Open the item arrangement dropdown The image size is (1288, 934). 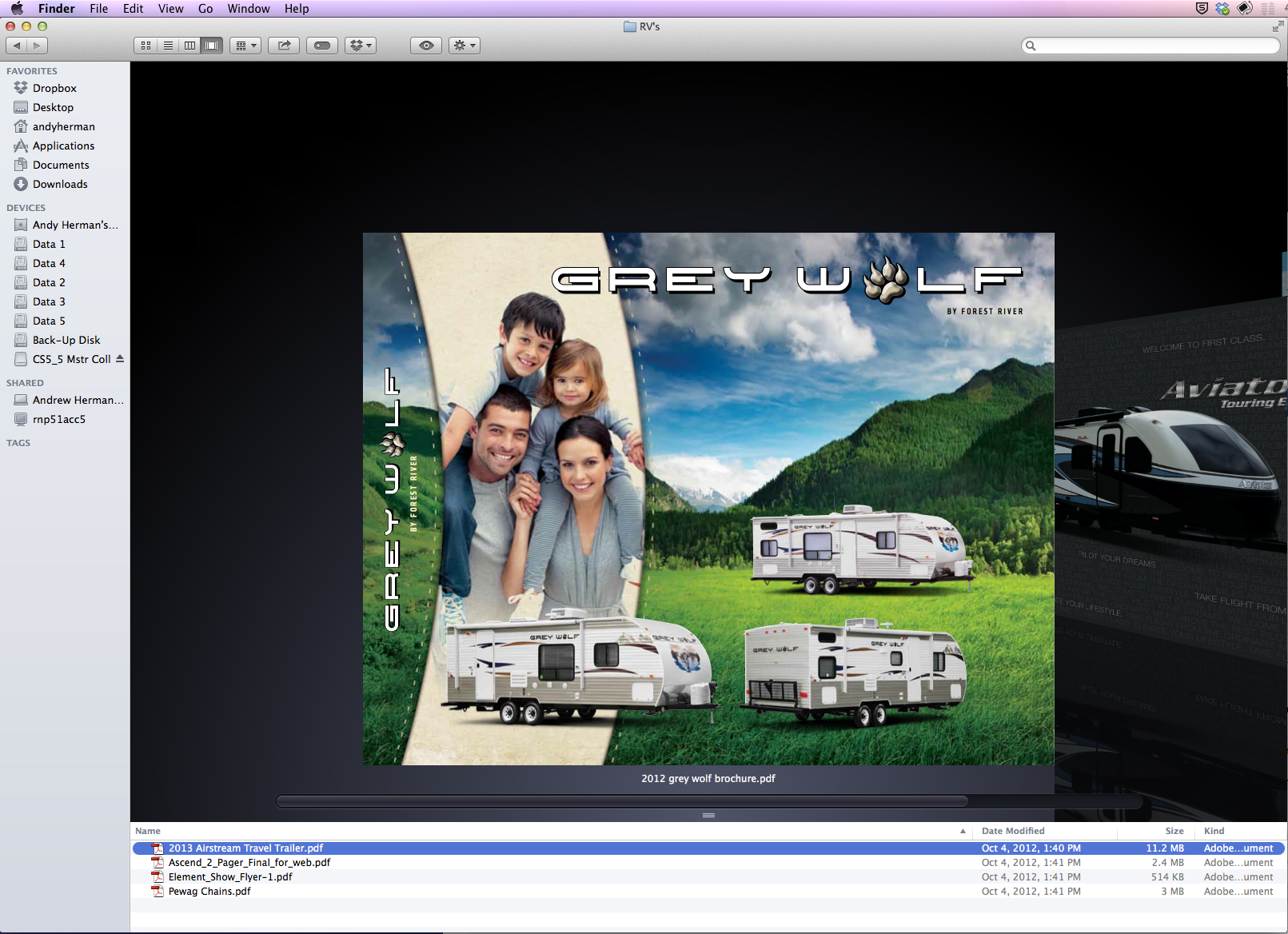(245, 46)
